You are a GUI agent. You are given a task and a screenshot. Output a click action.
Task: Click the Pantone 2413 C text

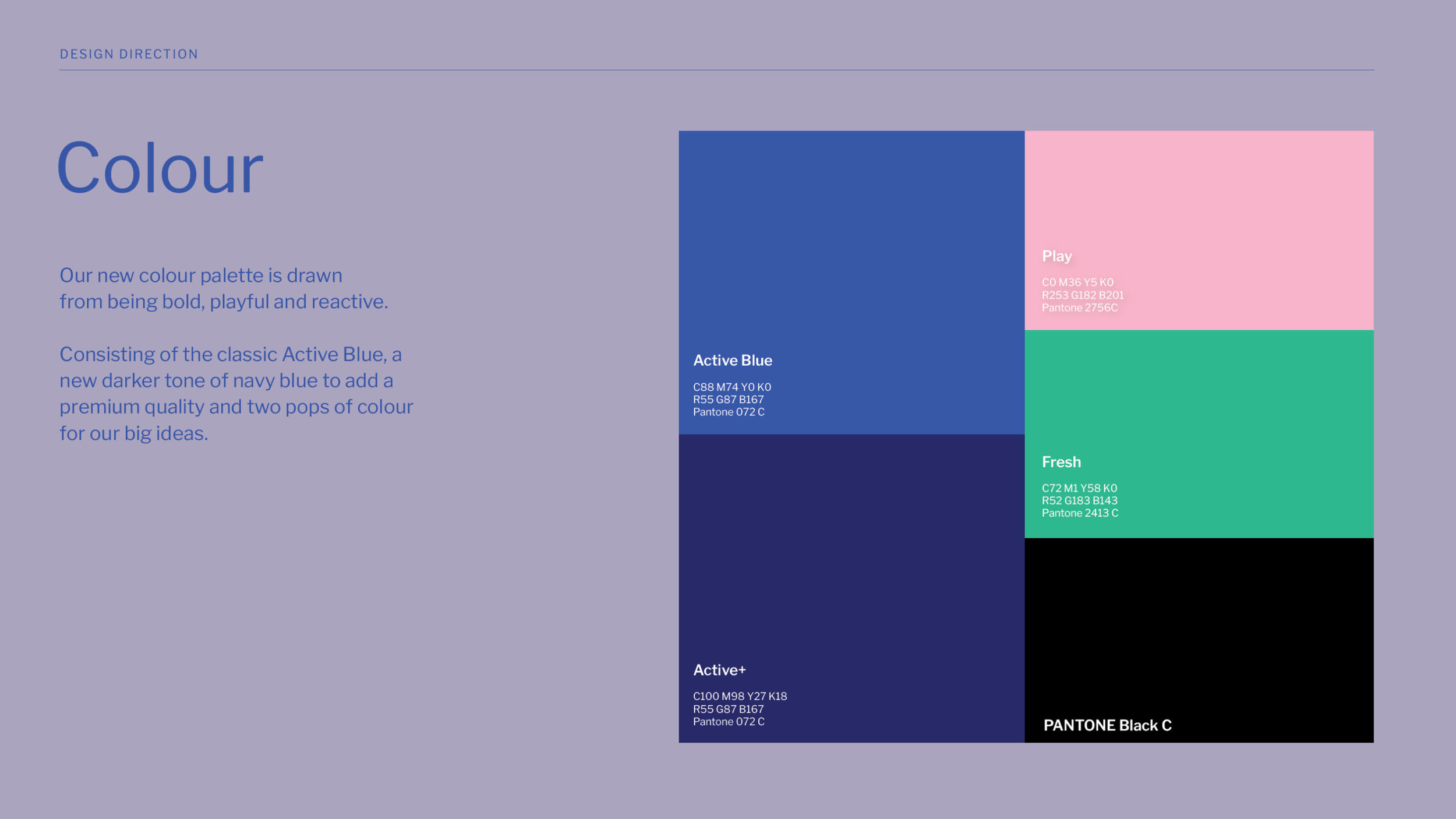(x=1080, y=513)
